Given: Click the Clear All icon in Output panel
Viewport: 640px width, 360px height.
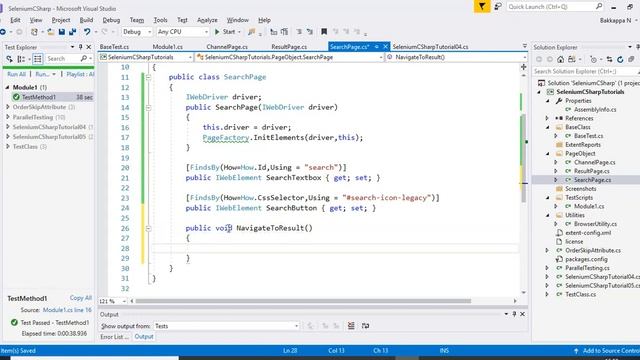Looking at the screenshot, I should click(351, 326).
